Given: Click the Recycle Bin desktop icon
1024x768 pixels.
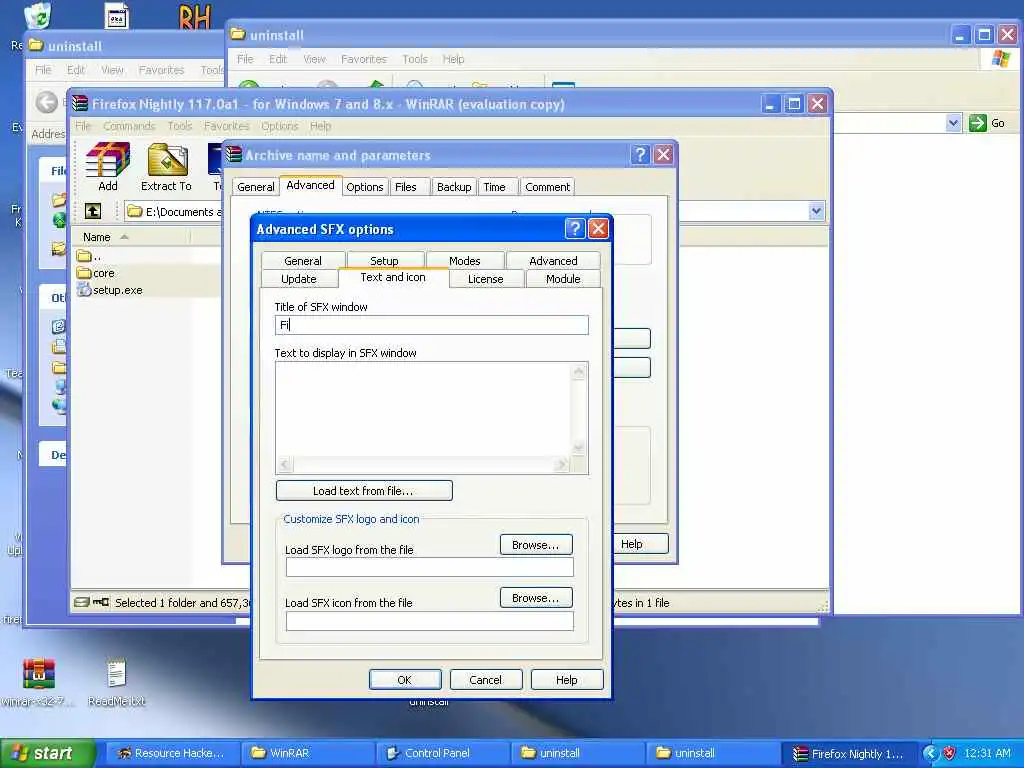Looking at the screenshot, I should 37,16.
